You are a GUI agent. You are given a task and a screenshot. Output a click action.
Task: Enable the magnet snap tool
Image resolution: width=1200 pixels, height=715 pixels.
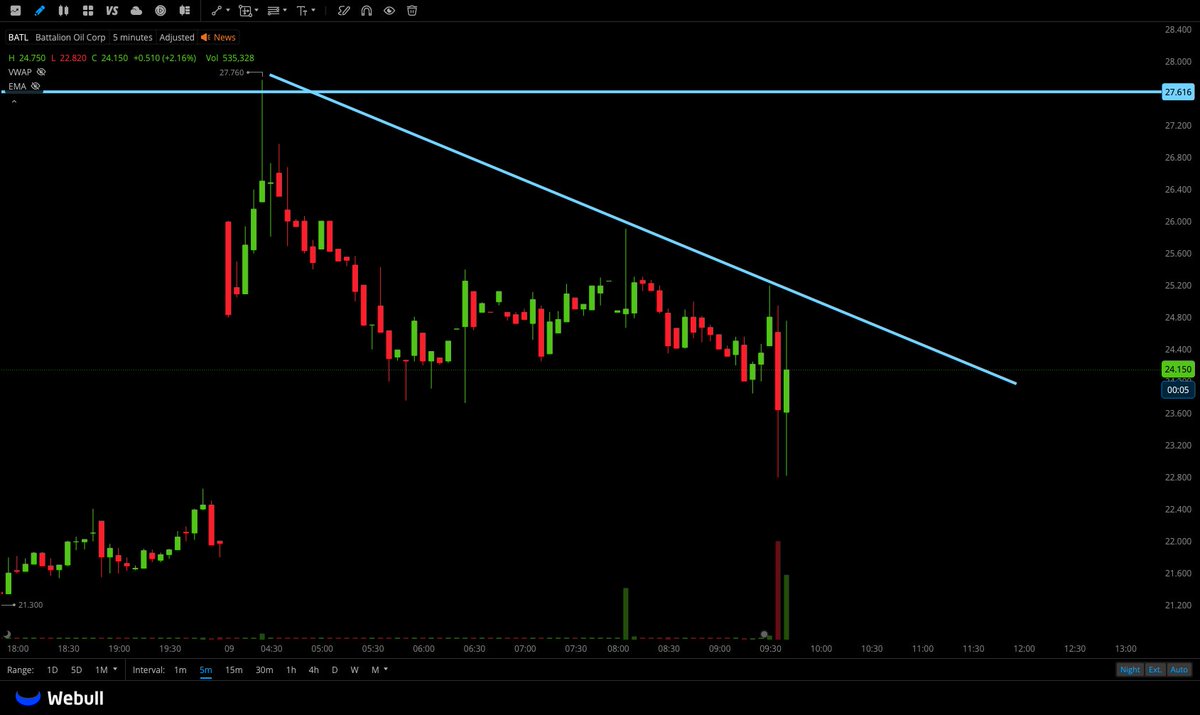coord(366,11)
